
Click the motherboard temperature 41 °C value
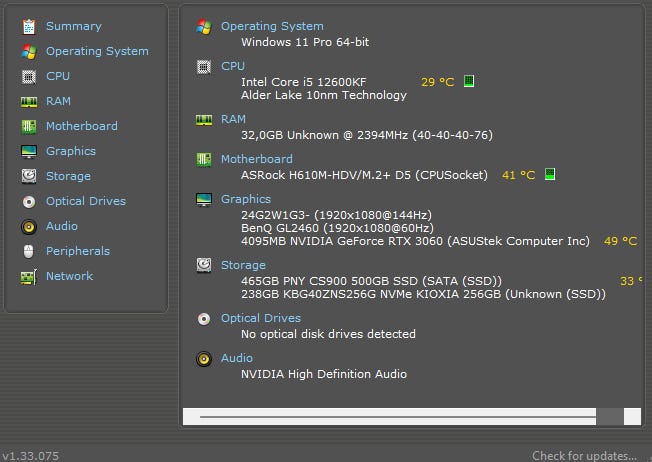pyautogui.click(x=519, y=175)
